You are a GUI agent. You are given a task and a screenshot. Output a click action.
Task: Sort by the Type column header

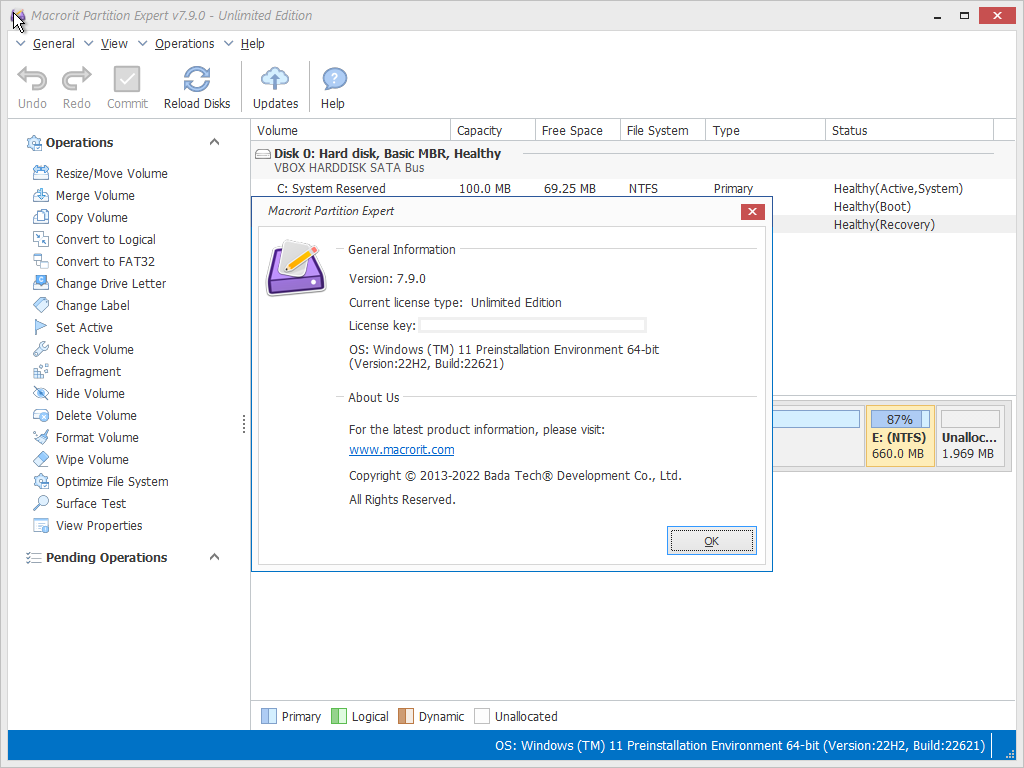(x=765, y=131)
